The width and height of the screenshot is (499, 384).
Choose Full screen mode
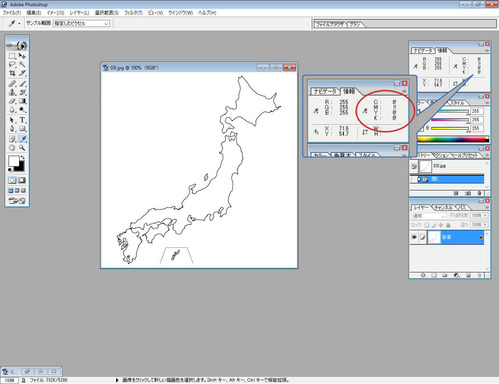(x=23, y=191)
